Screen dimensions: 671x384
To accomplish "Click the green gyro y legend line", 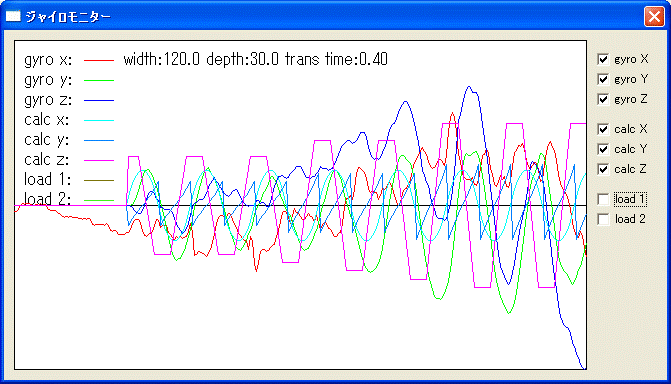I will click(x=99, y=80).
